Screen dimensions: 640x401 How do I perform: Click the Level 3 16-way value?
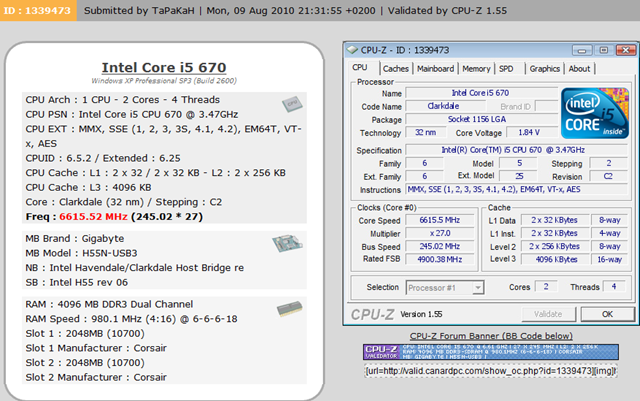pos(609,259)
